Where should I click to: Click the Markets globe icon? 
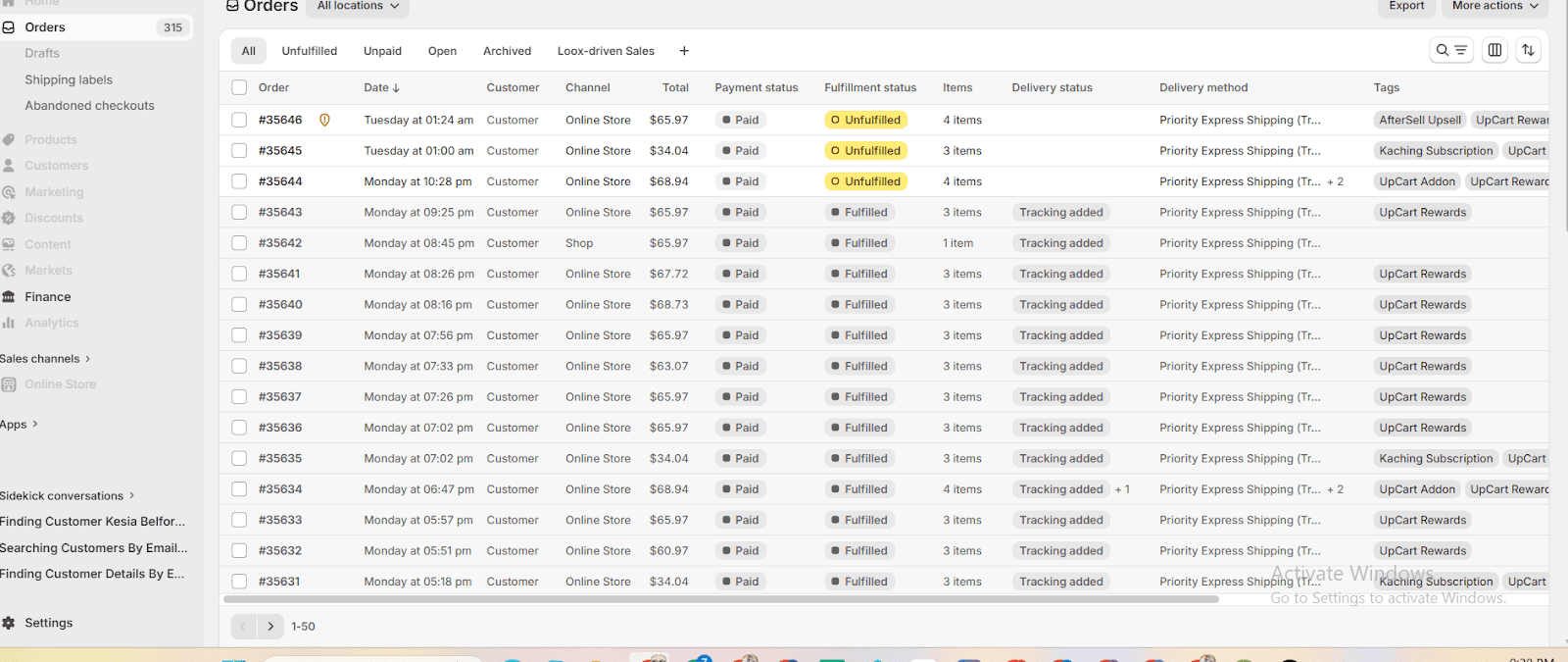(8, 271)
